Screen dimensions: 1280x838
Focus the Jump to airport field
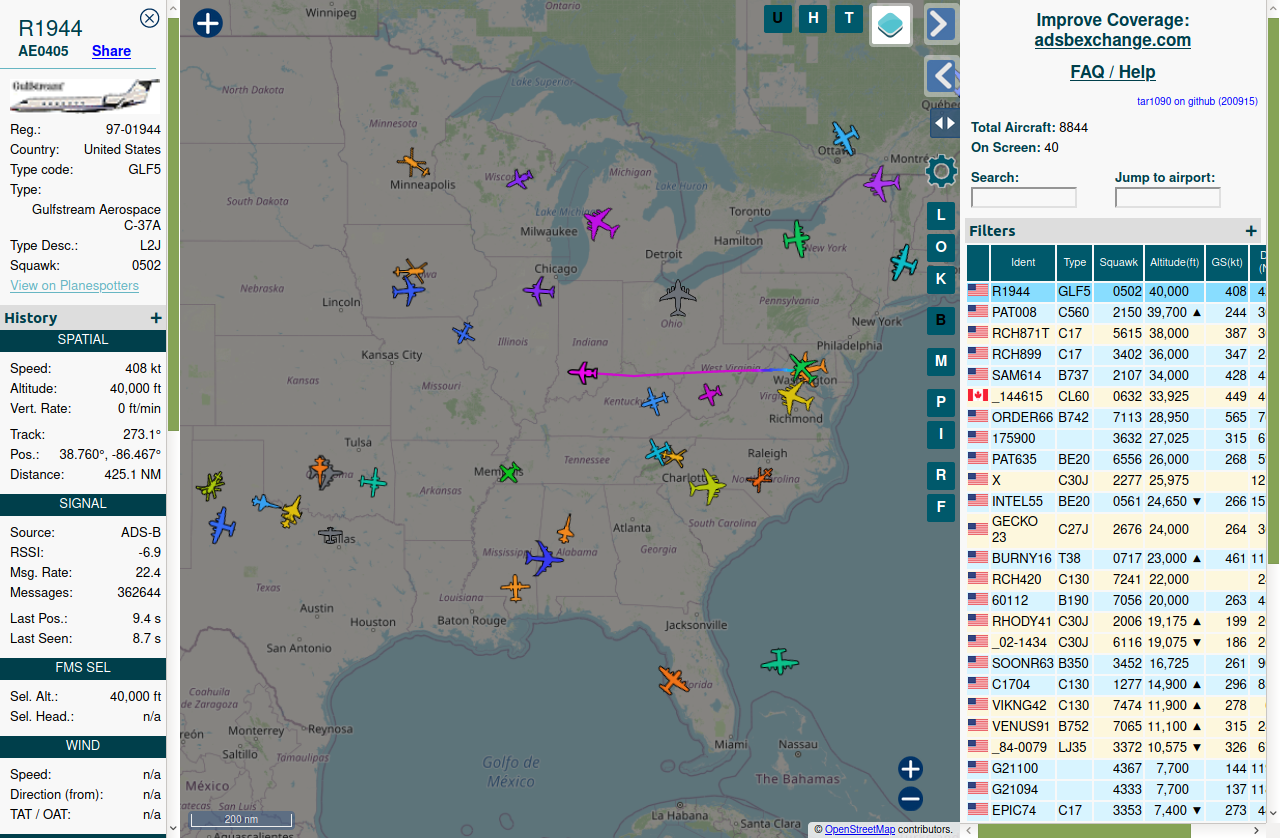coord(1167,198)
